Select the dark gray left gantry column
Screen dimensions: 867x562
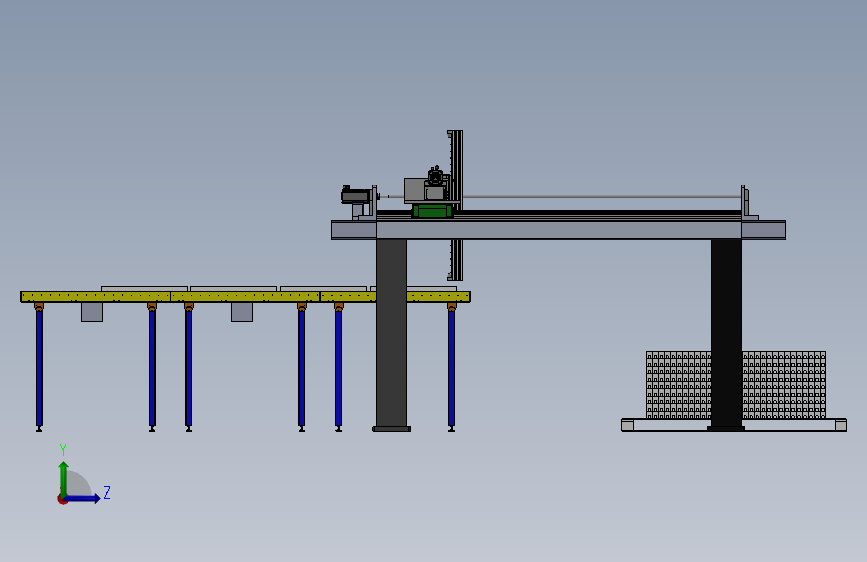391,333
